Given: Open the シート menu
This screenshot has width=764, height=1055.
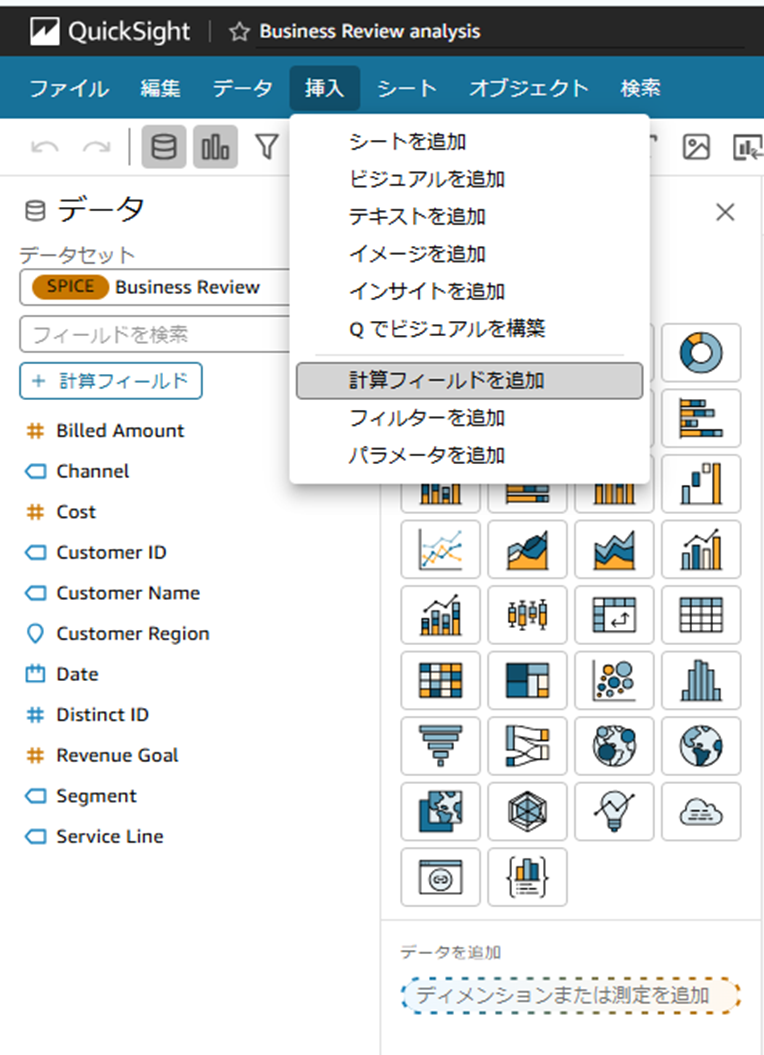Looking at the screenshot, I should (407, 88).
